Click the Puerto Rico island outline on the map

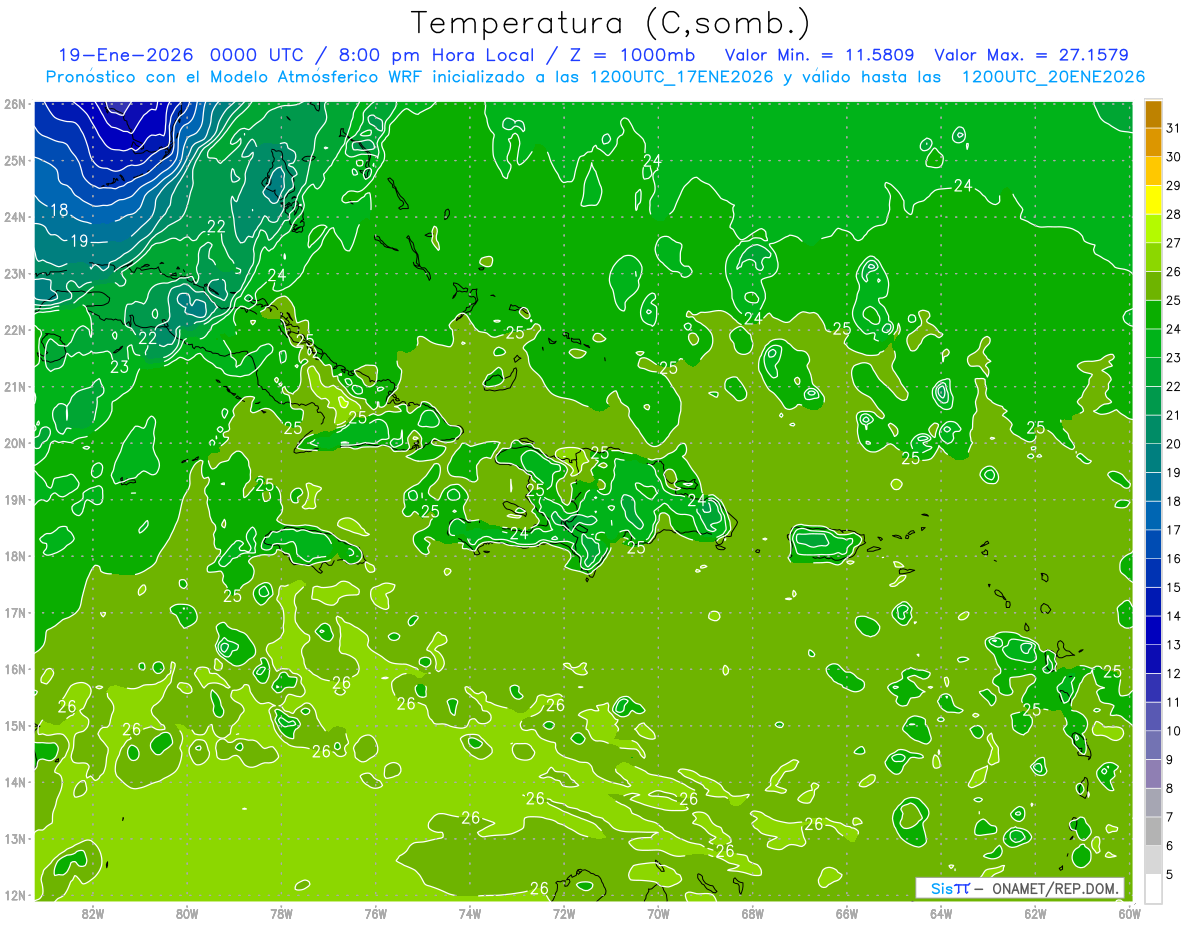click(825, 544)
